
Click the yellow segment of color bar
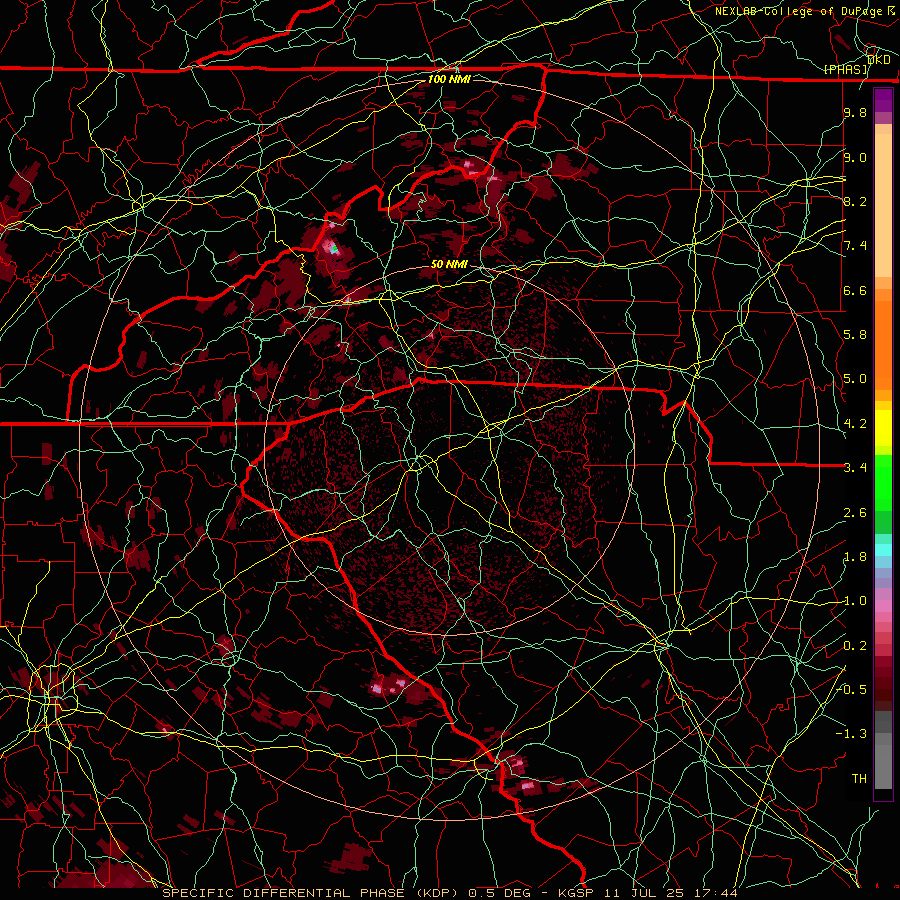pyautogui.click(x=883, y=428)
